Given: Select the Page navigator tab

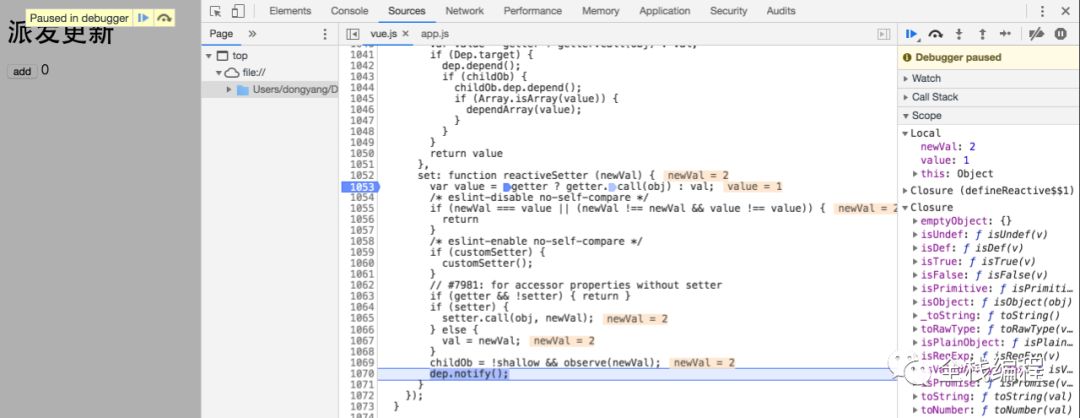Looking at the screenshot, I should [221, 34].
